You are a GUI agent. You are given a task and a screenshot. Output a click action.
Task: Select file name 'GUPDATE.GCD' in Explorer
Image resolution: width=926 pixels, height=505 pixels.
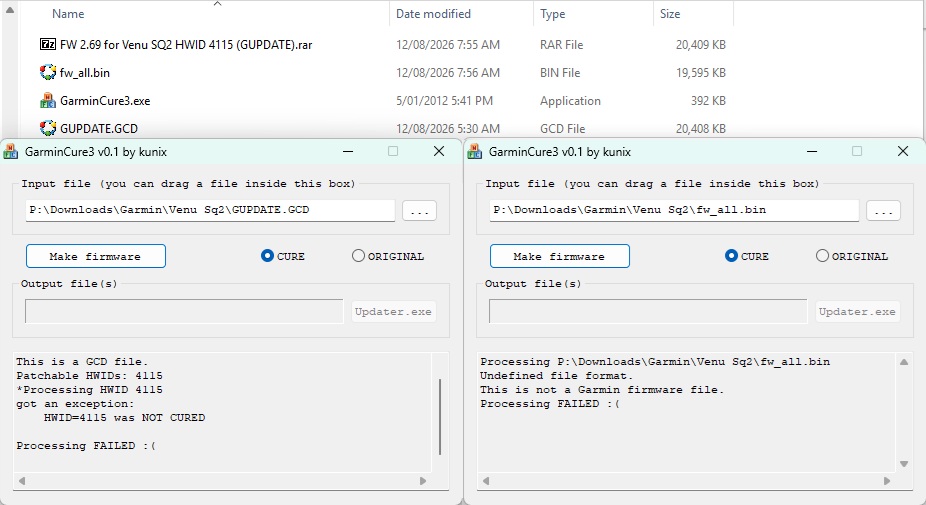tap(99, 128)
